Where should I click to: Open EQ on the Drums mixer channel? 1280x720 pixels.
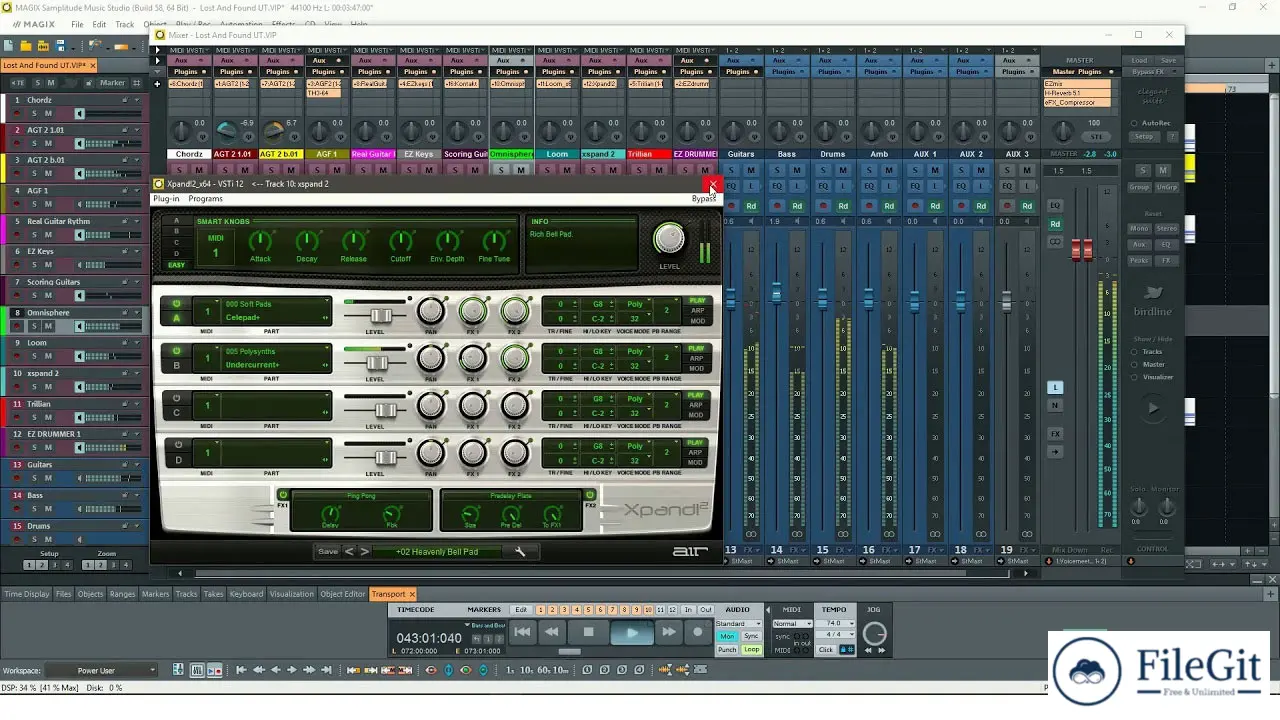coord(823,187)
